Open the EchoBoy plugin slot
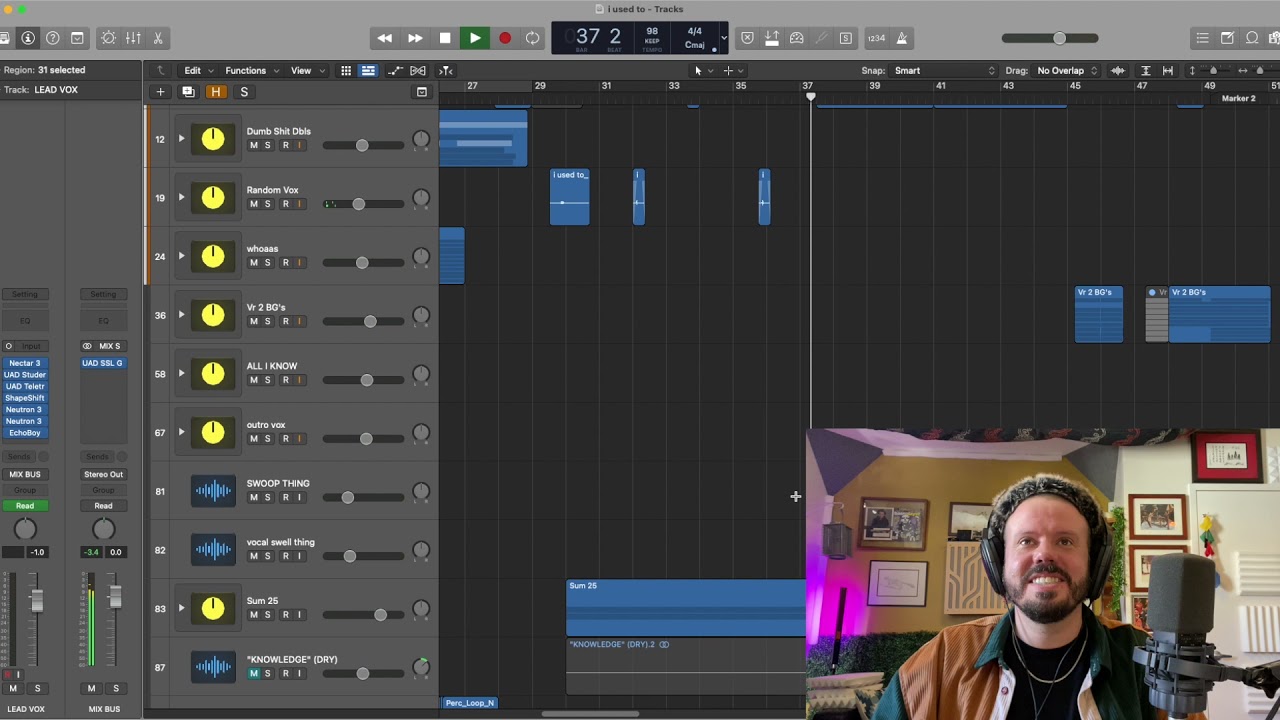 coord(25,433)
